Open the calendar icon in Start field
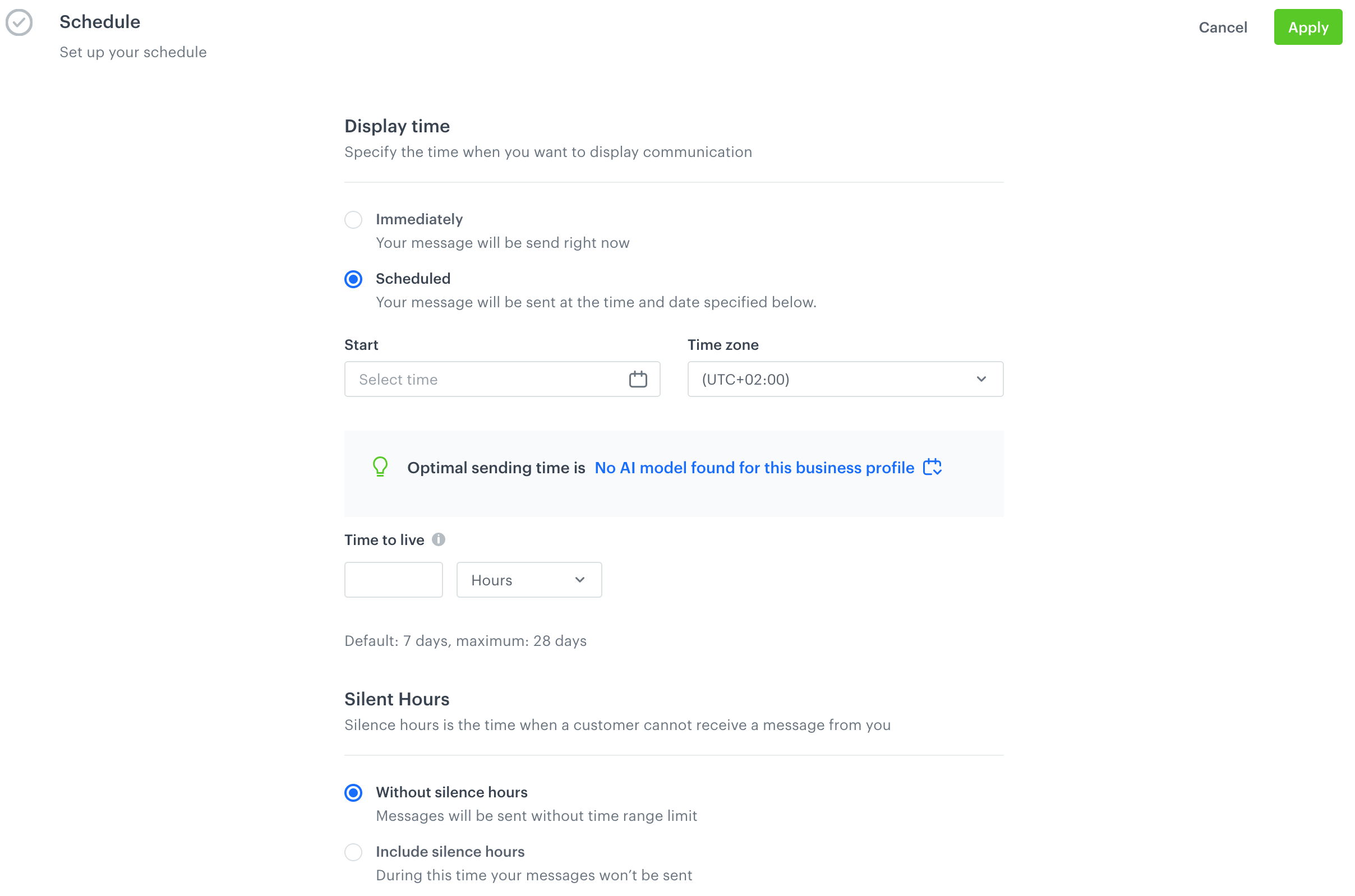 click(638, 380)
